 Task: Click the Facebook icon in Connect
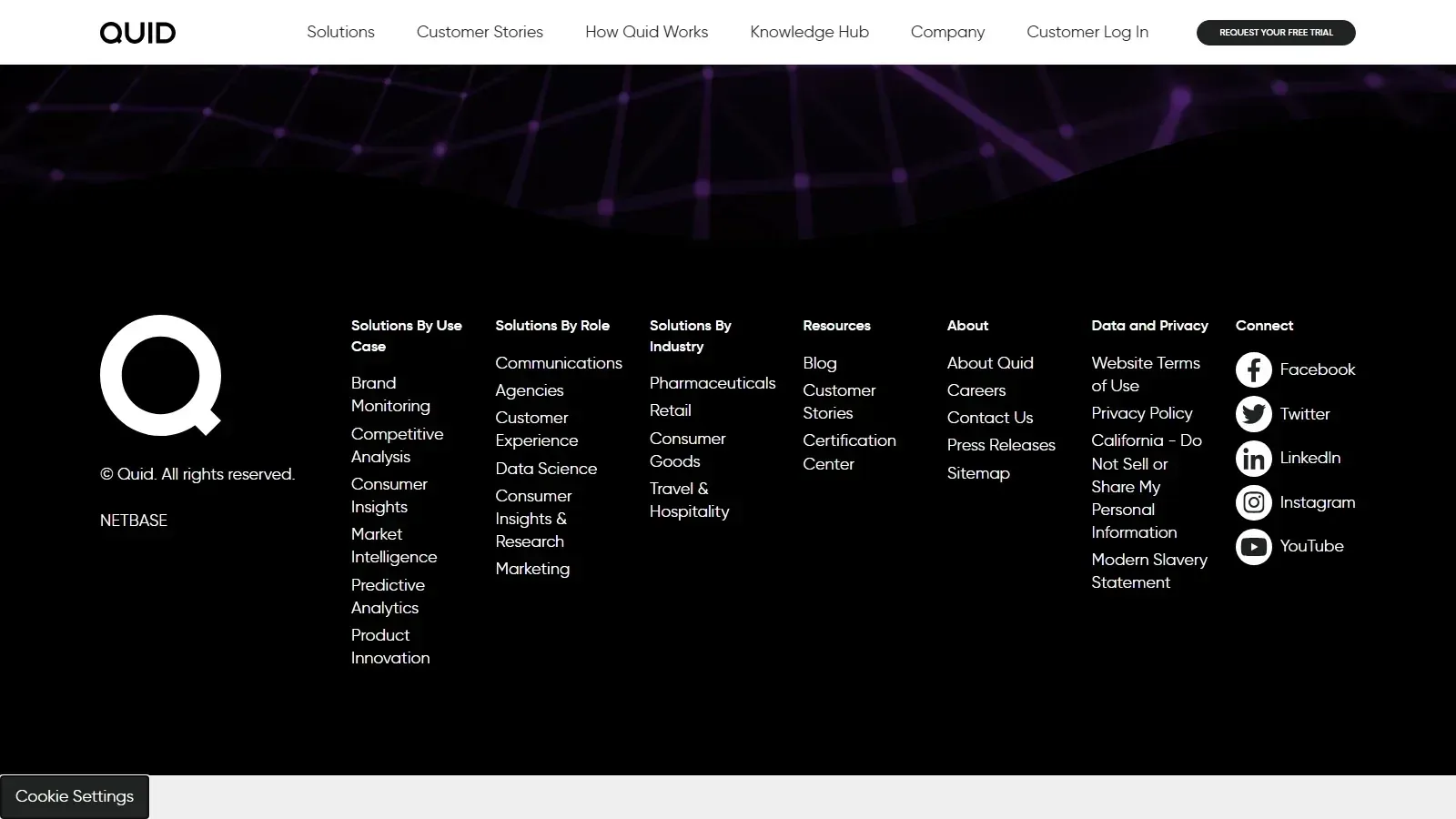click(1253, 369)
